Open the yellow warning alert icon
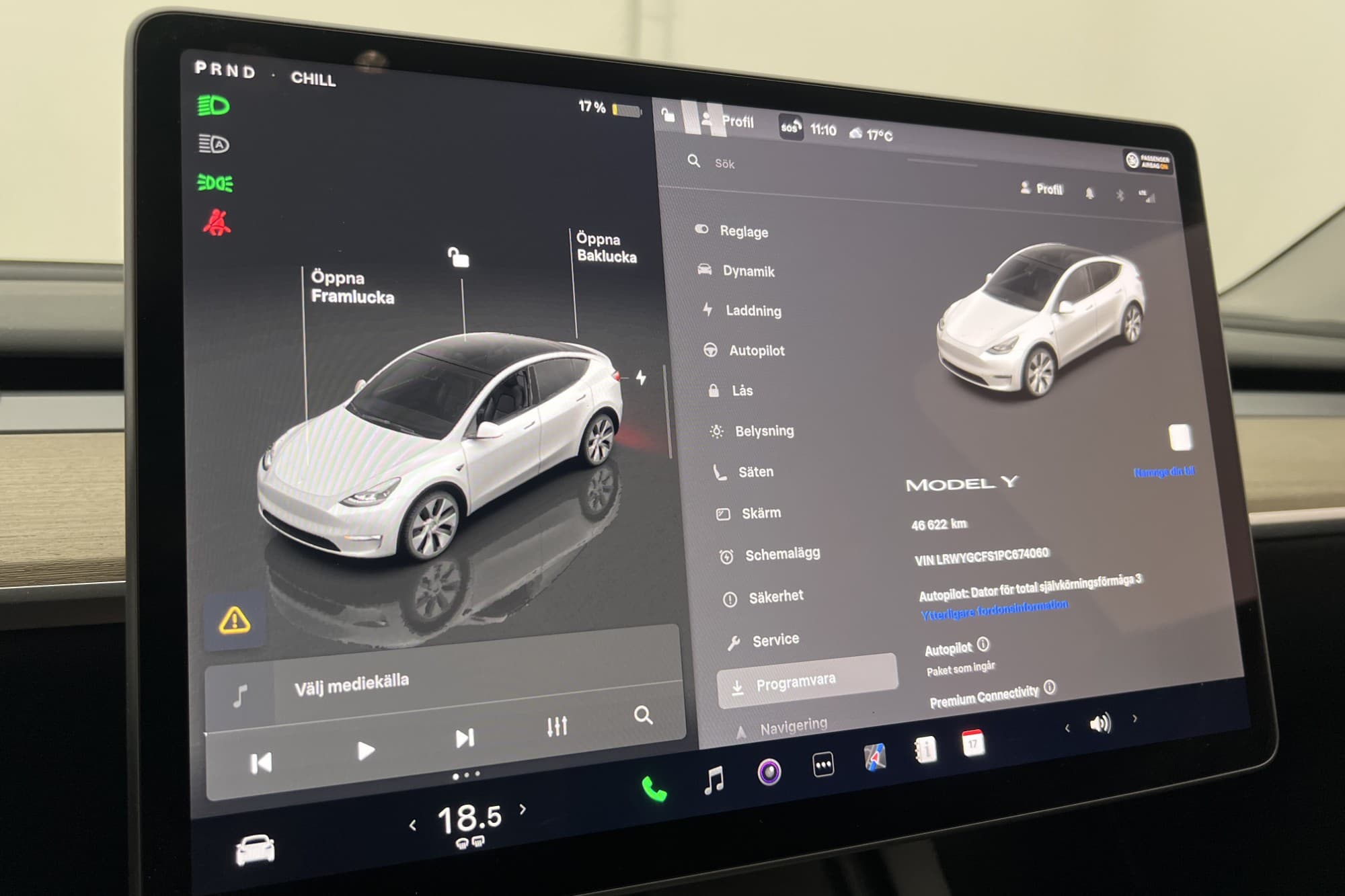1345x896 pixels. pos(234,620)
